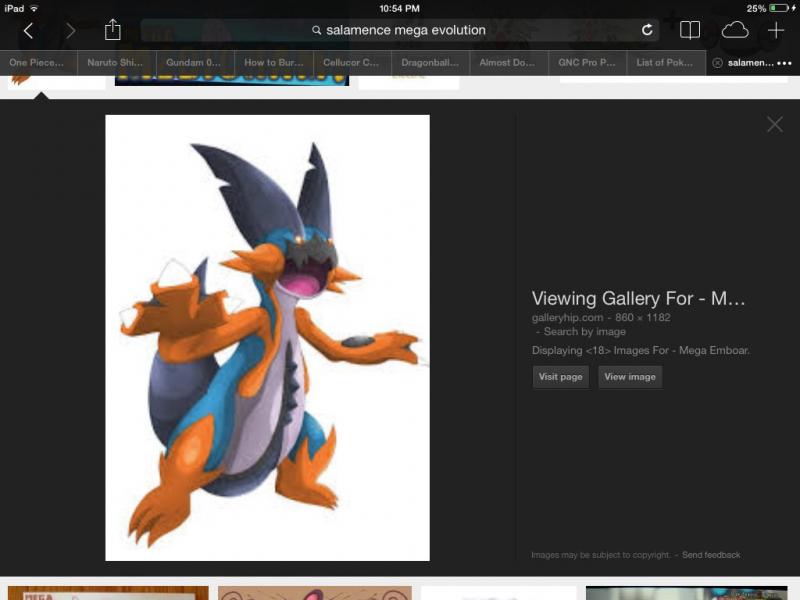Open the brown cat-face thumbnail below
The image size is (800, 600).
pyautogui.click(x=315, y=593)
